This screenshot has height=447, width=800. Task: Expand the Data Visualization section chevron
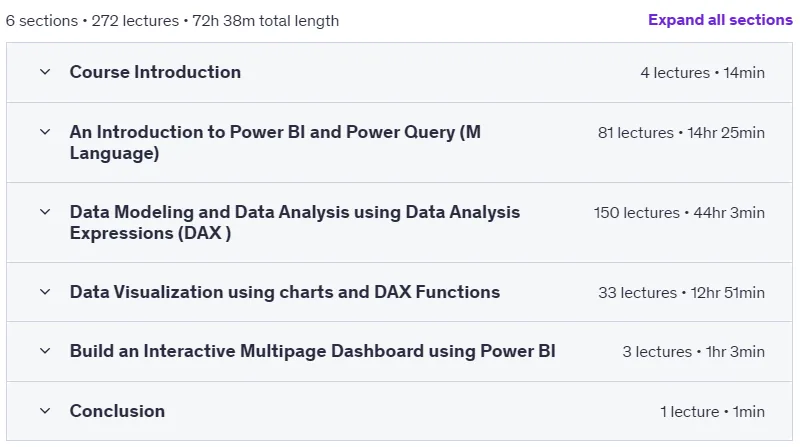45,292
